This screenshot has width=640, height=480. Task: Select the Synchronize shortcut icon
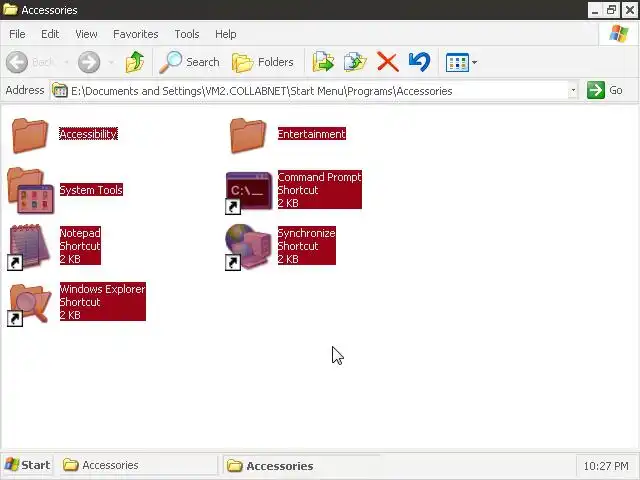[248, 247]
